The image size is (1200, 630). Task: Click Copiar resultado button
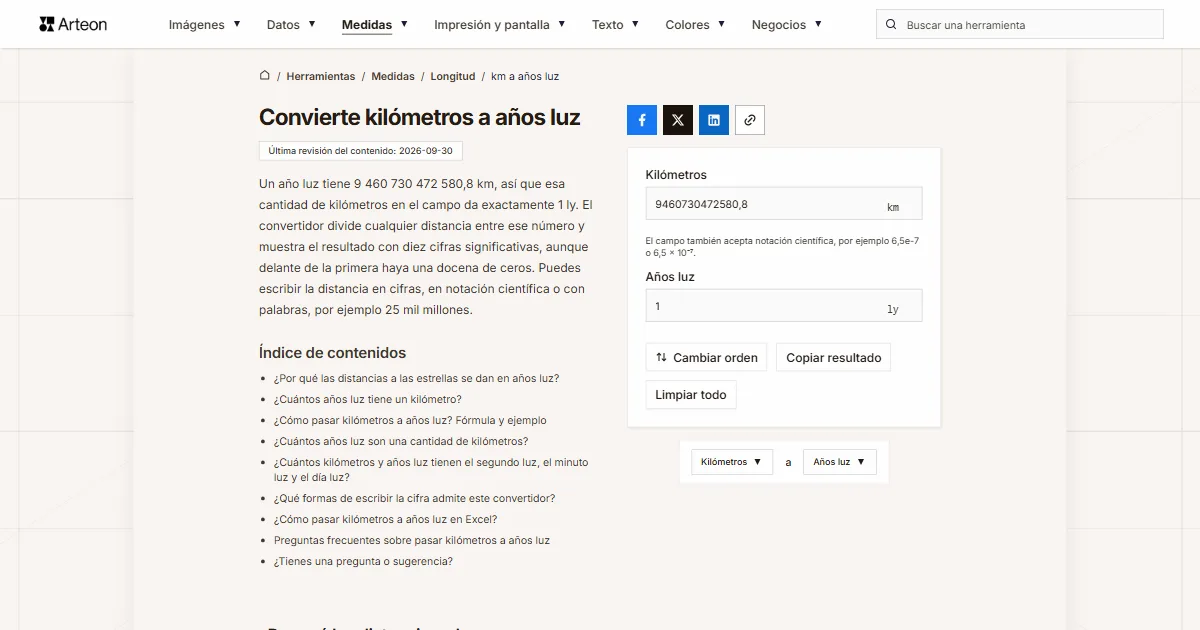click(833, 358)
